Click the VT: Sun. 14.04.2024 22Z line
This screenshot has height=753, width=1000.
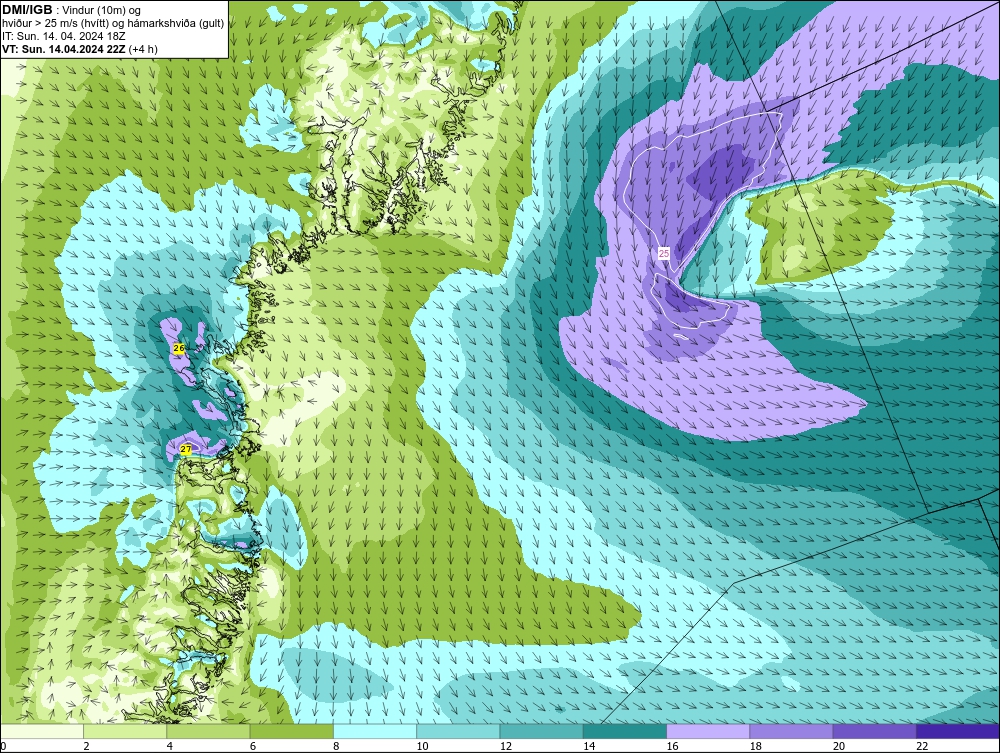point(80,49)
